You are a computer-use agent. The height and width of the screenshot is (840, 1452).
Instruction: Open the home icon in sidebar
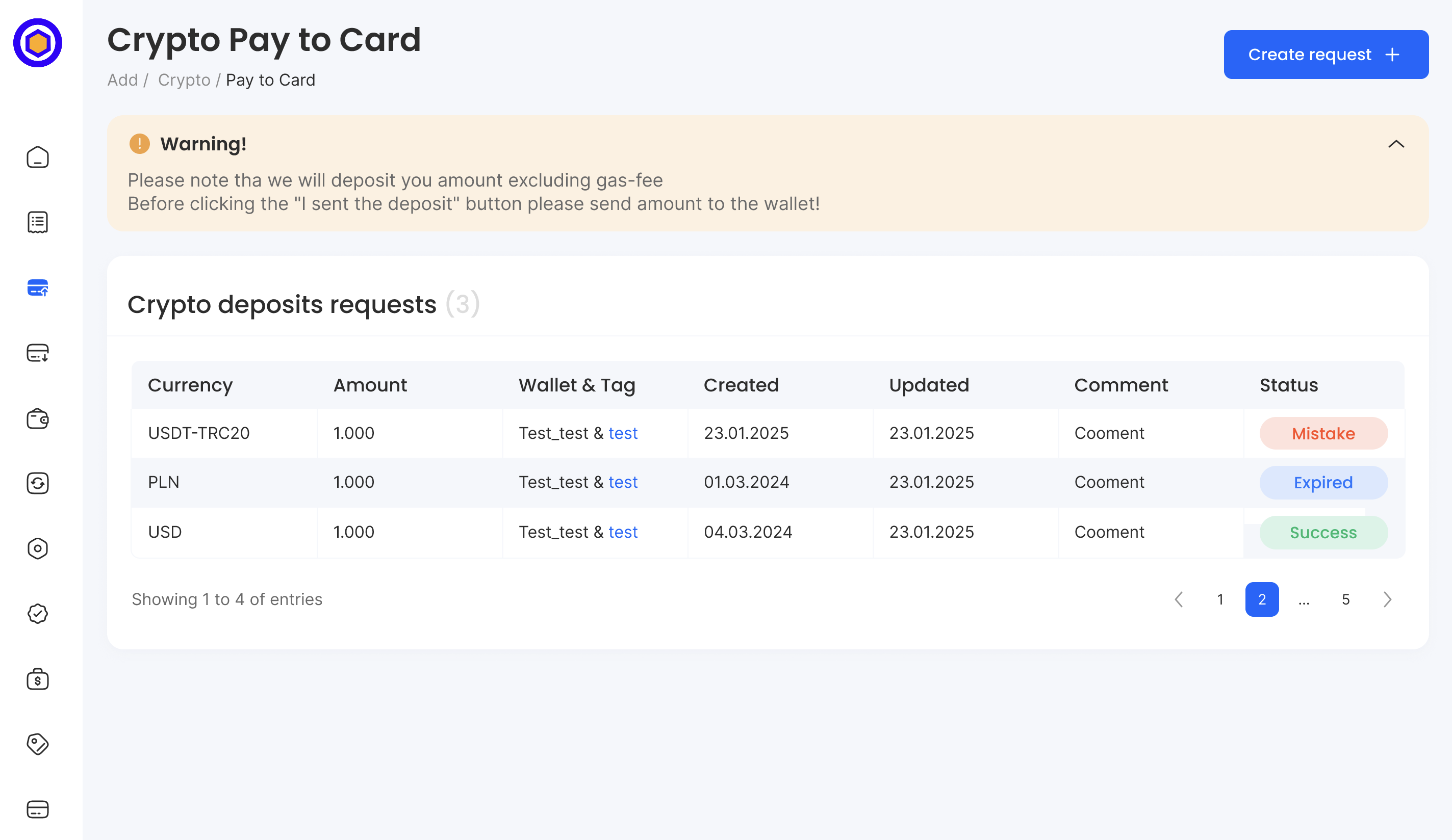(37, 157)
